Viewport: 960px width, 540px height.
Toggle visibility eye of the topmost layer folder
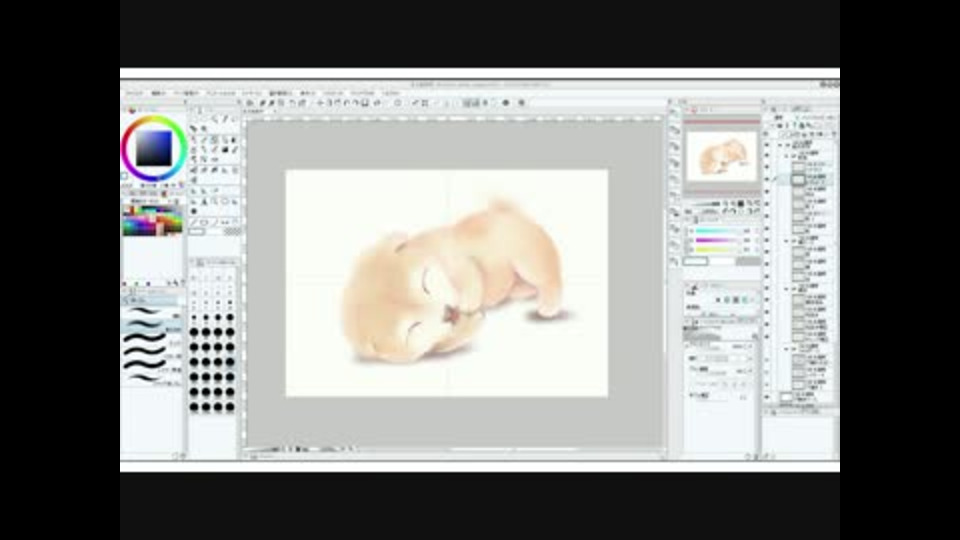point(768,146)
